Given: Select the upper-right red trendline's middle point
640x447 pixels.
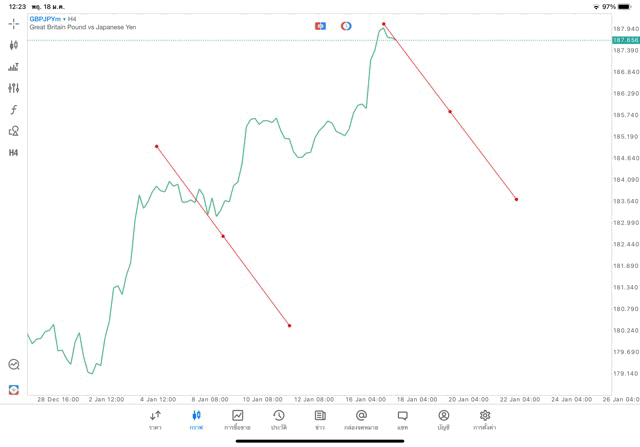Looking at the screenshot, I should (450, 112).
